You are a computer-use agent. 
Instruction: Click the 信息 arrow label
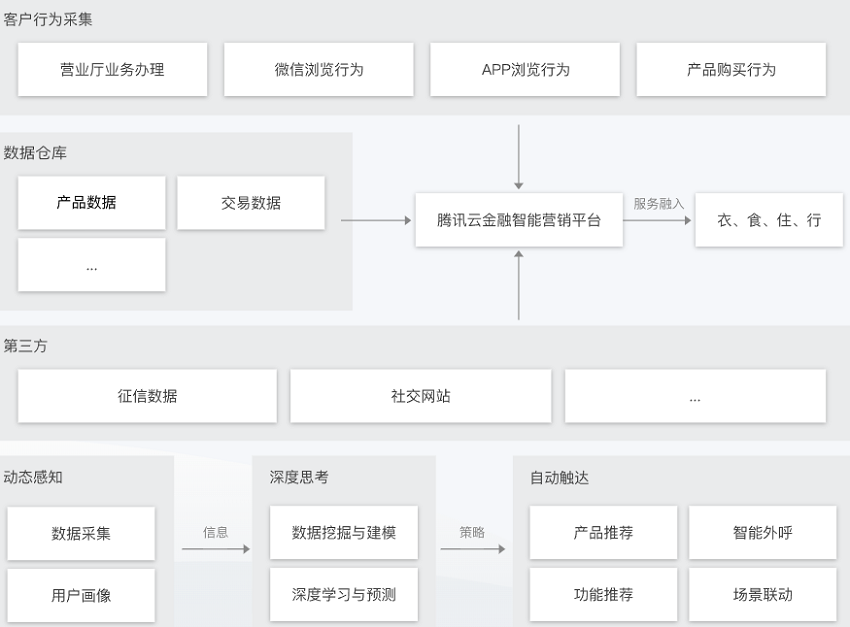pos(215,533)
